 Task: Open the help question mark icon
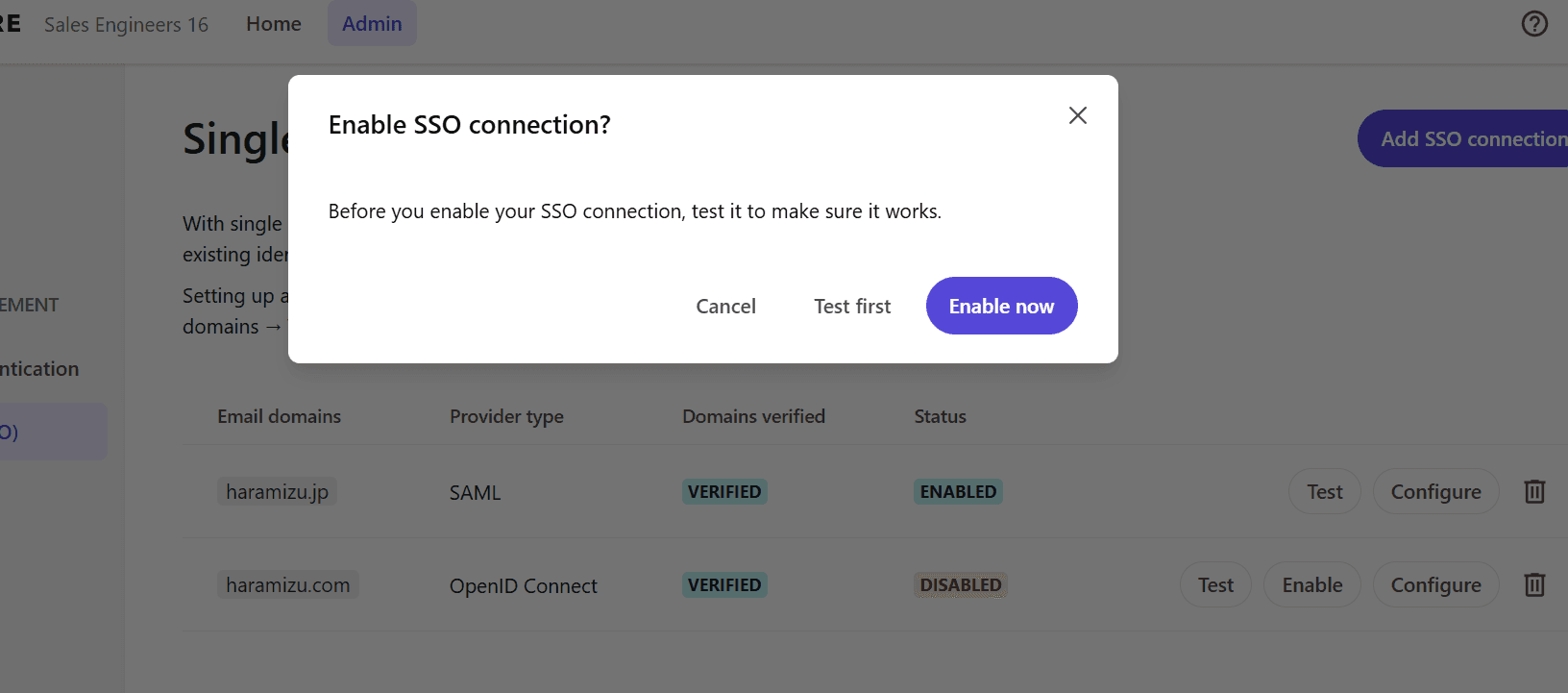1534,24
